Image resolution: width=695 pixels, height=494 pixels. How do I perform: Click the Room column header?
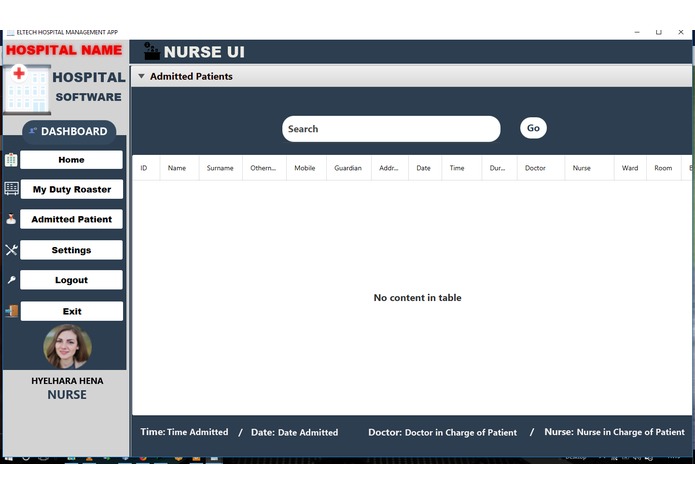pyautogui.click(x=663, y=168)
